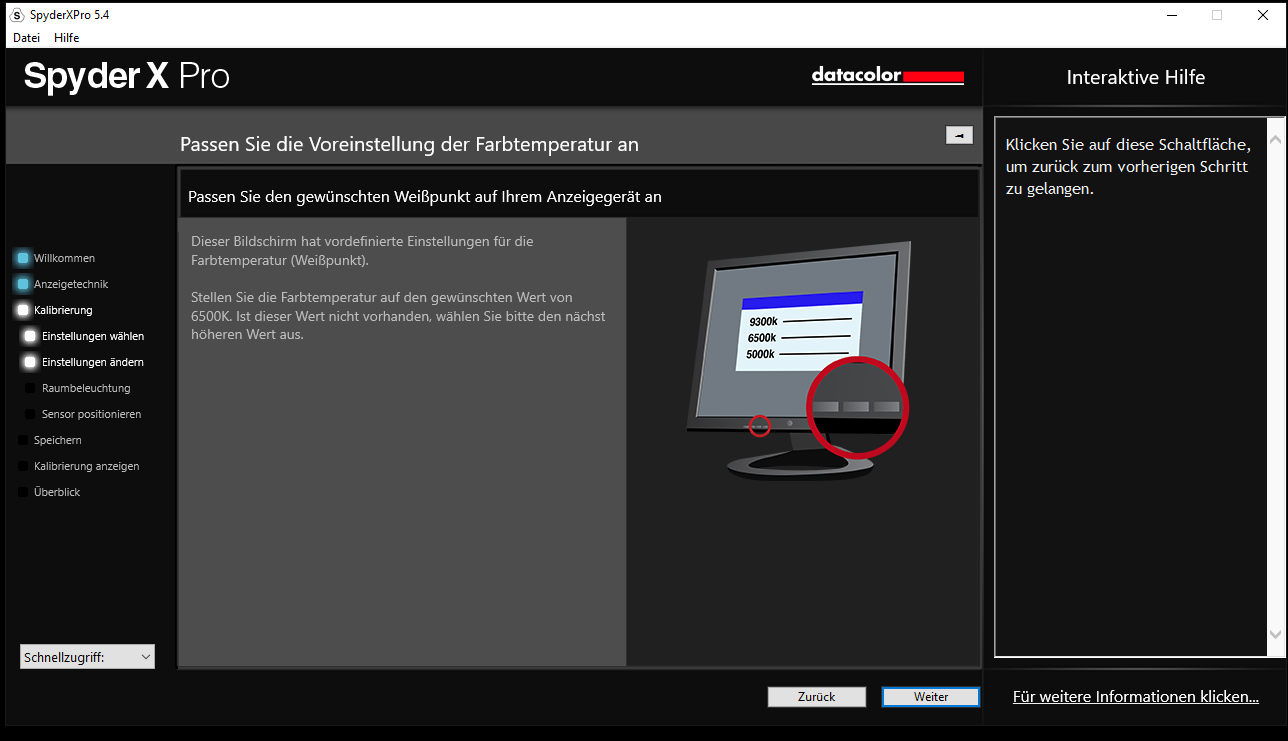The width and height of the screenshot is (1288, 741).
Task: Go to the Willkommen step
Action: click(56, 258)
